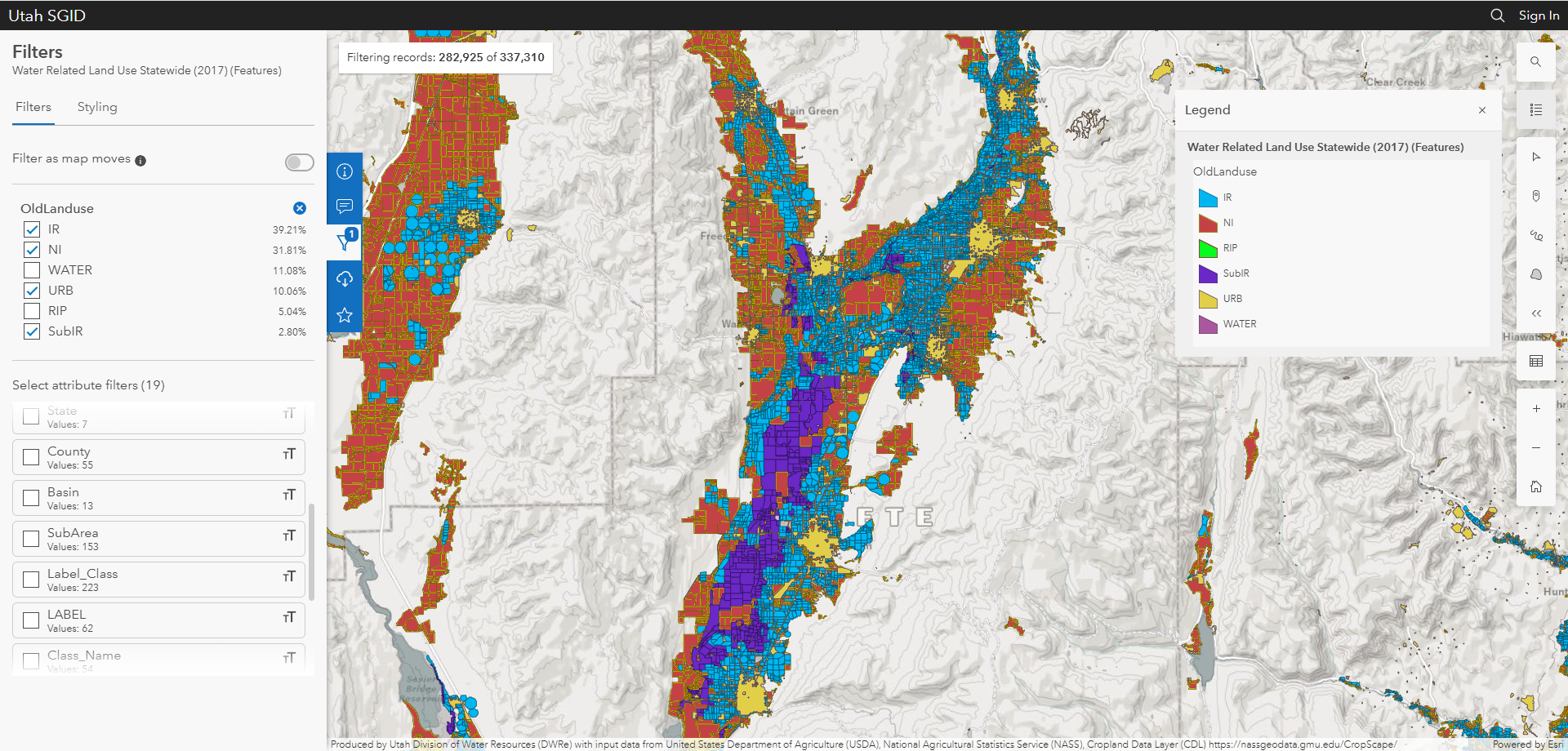Return to the home map extent

click(1535, 487)
